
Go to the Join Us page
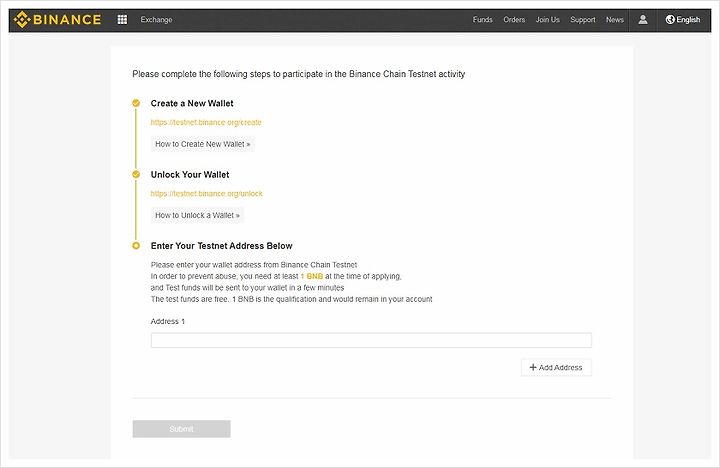548,20
